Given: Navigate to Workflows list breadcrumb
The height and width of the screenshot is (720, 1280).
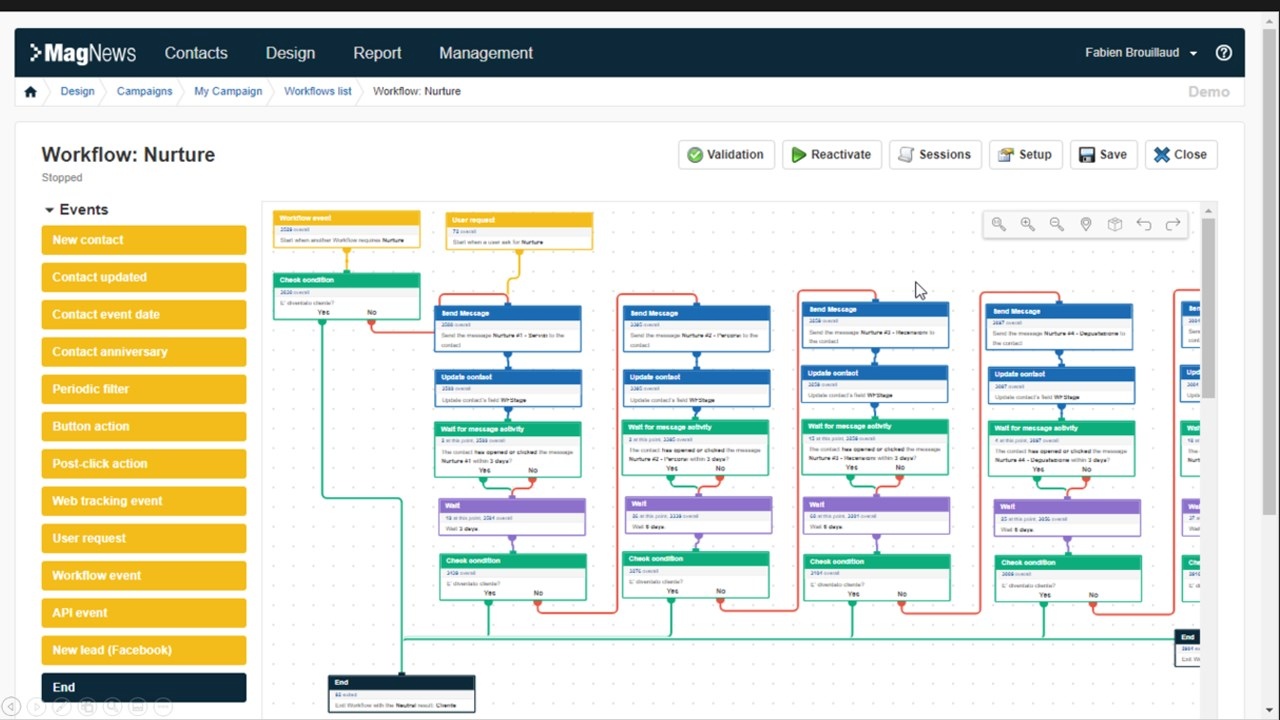Looking at the screenshot, I should [x=318, y=91].
